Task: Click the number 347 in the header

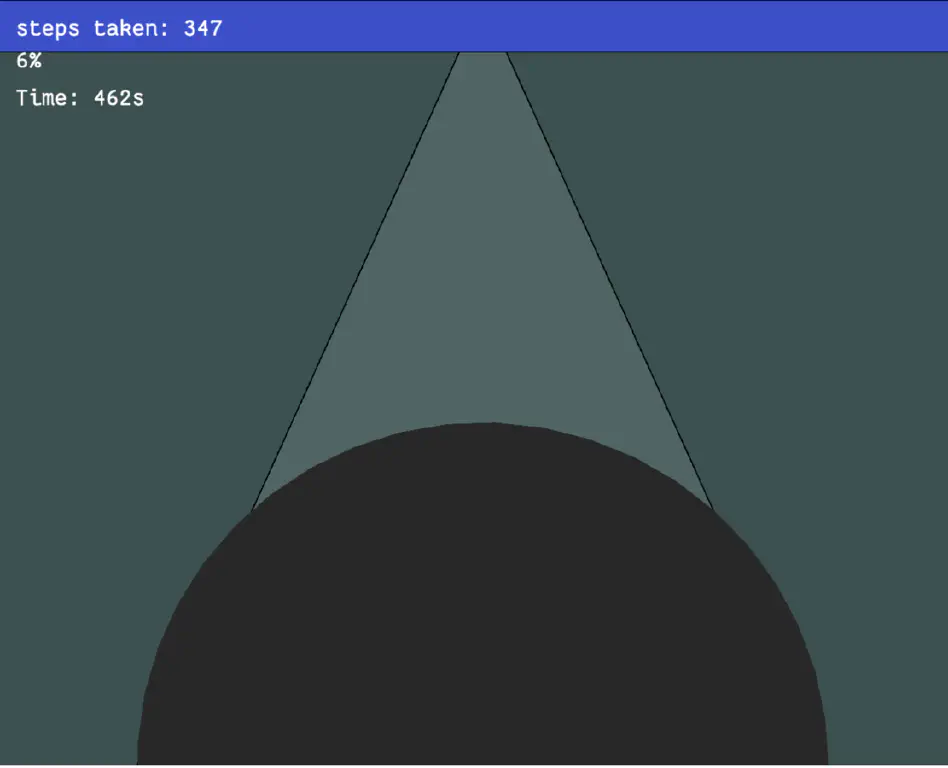Action: tap(203, 28)
